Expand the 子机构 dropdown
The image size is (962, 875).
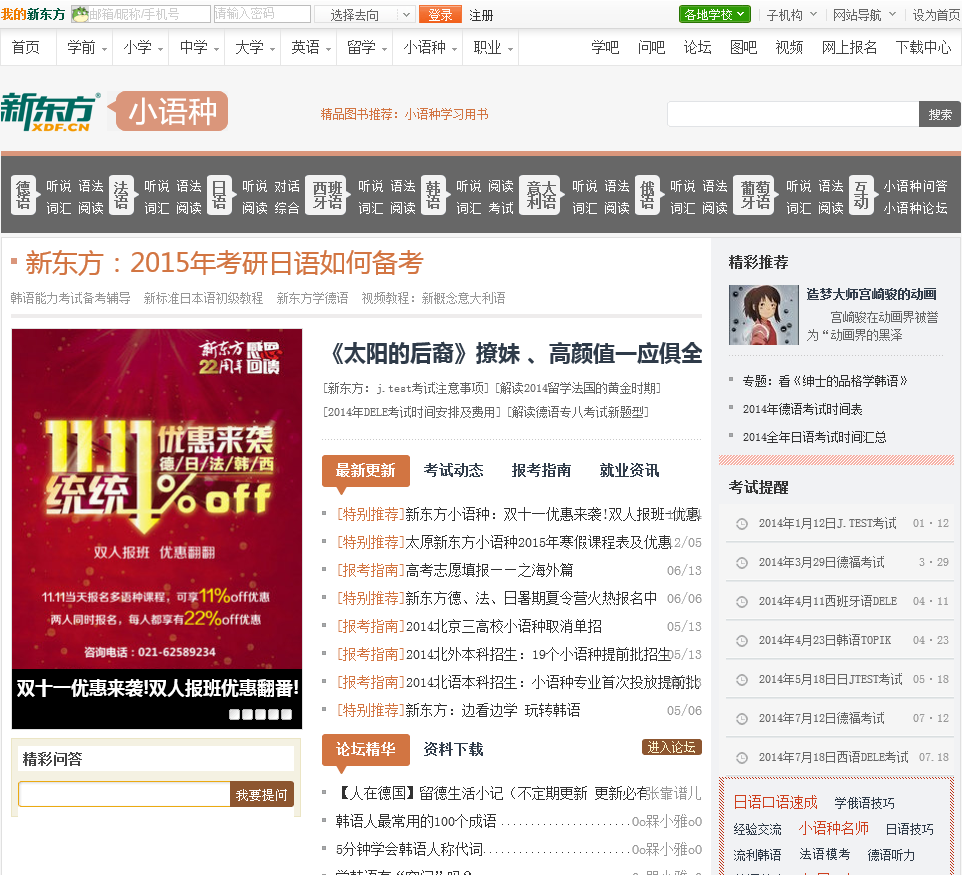coord(791,15)
